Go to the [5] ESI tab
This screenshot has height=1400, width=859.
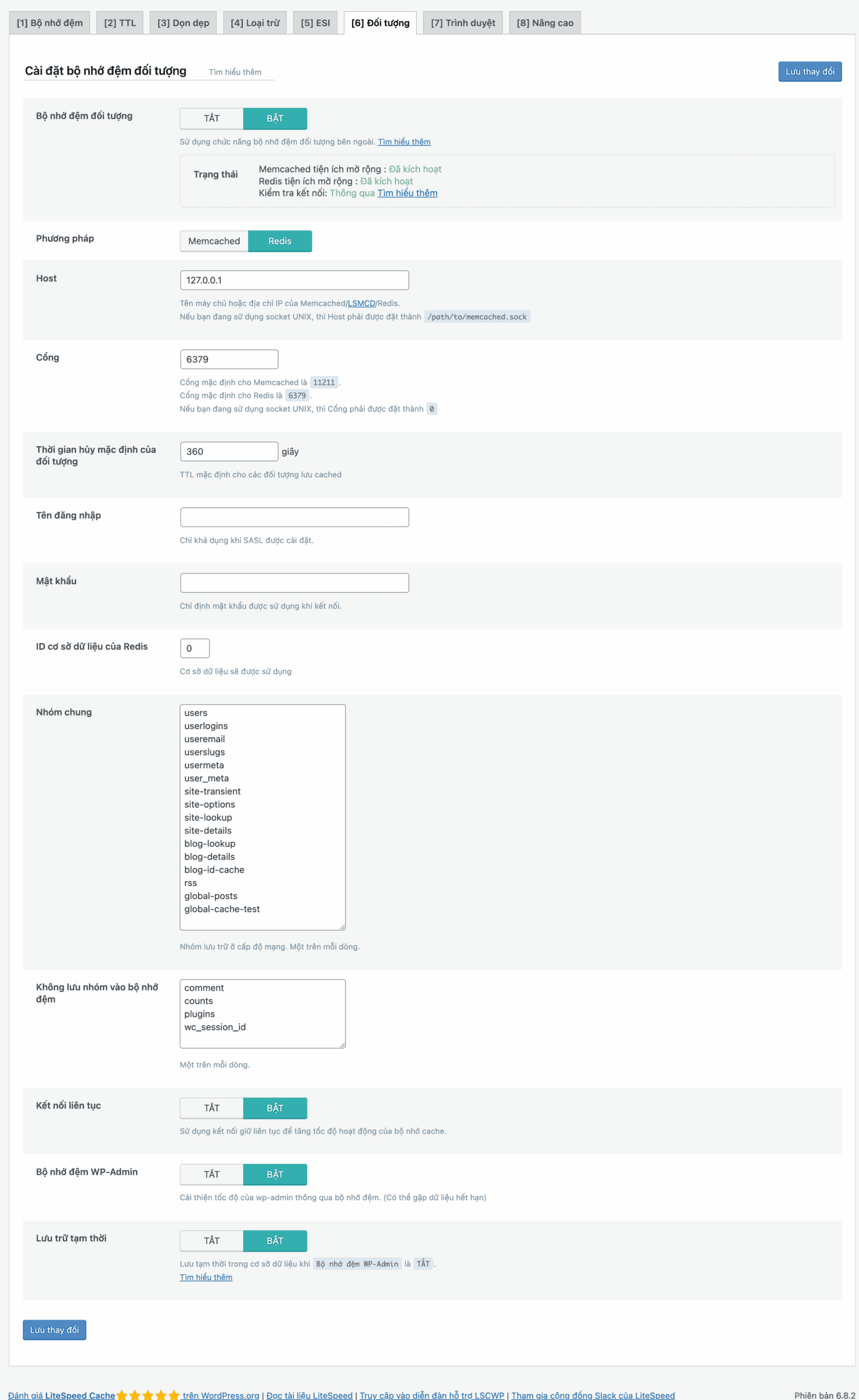click(x=315, y=23)
